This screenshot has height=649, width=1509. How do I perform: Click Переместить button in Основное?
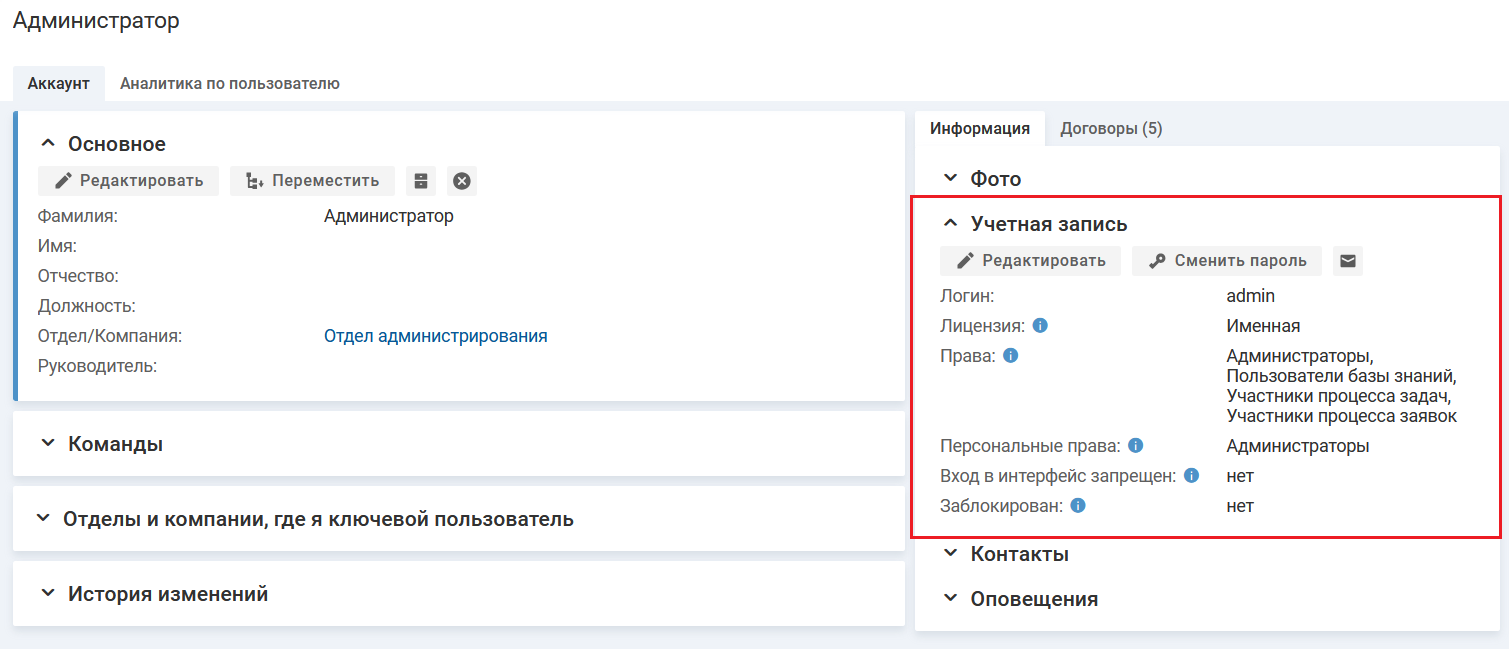[312, 181]
